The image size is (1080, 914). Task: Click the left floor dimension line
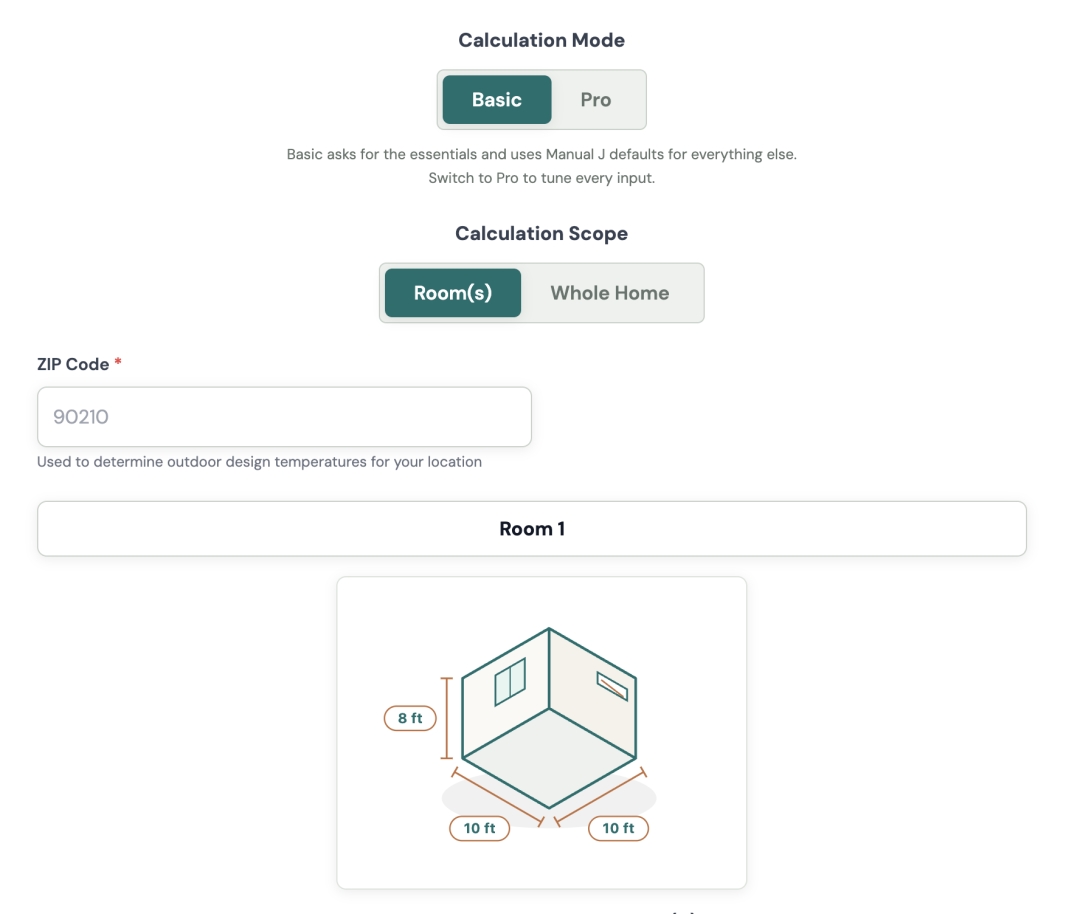(x=498, y=797)
